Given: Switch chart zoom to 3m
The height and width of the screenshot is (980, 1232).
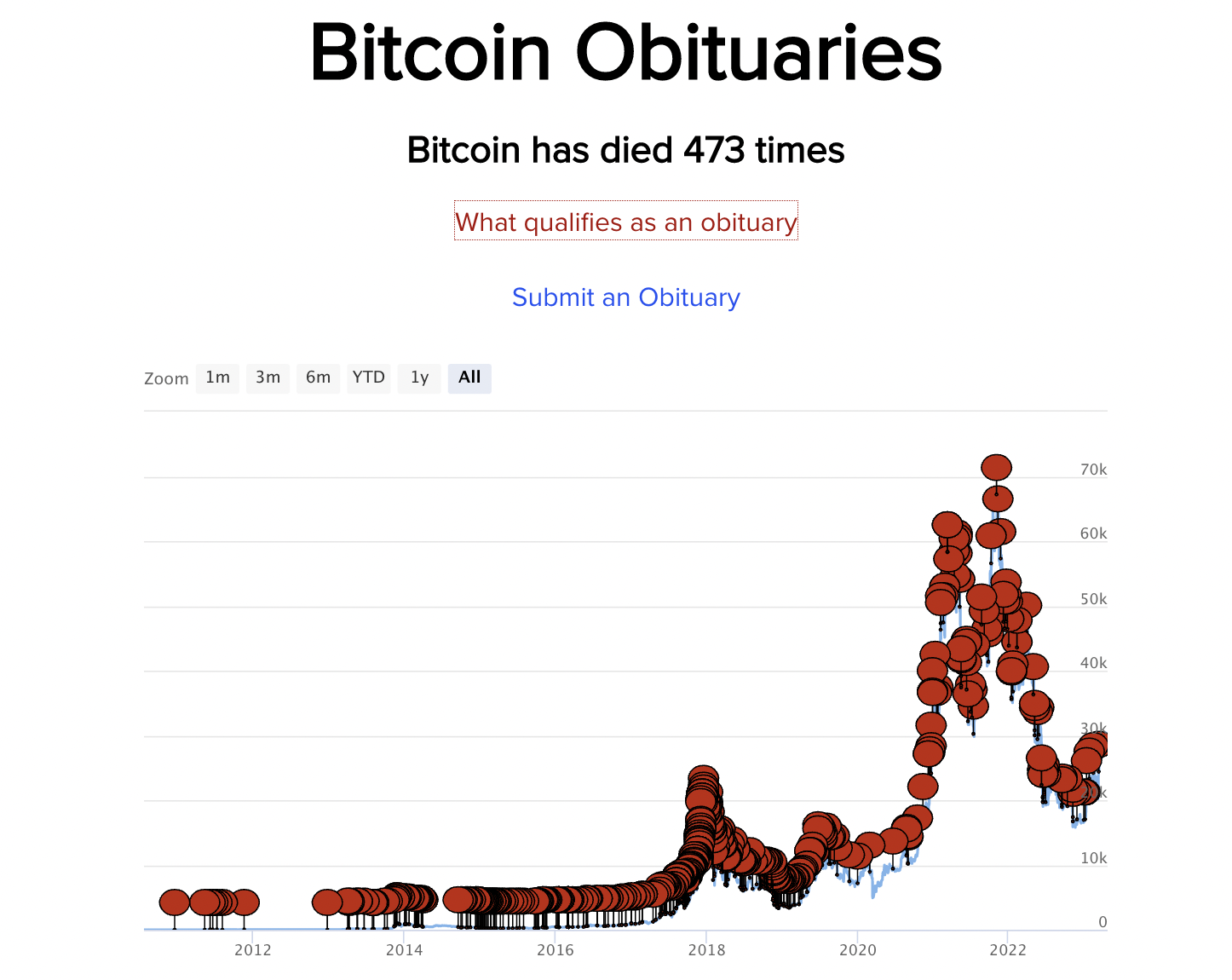Looking at the screenshot, I should click(x=268, y=378).
